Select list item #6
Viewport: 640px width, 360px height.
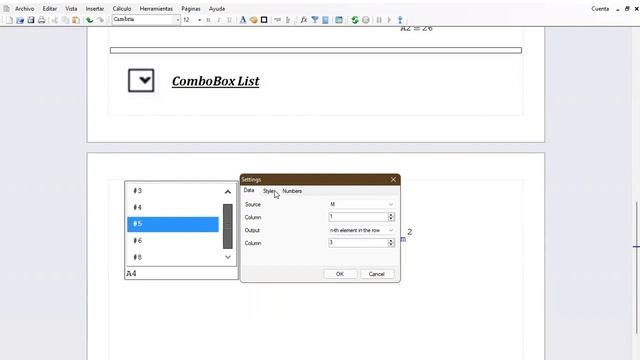(x=173, y=241)
